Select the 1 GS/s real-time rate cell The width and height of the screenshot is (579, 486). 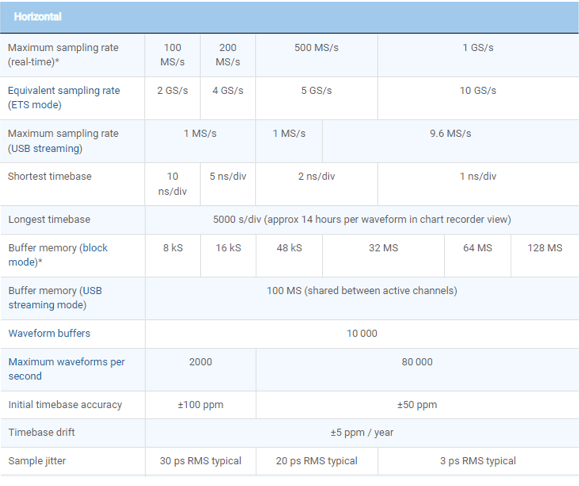pos(478,55)
